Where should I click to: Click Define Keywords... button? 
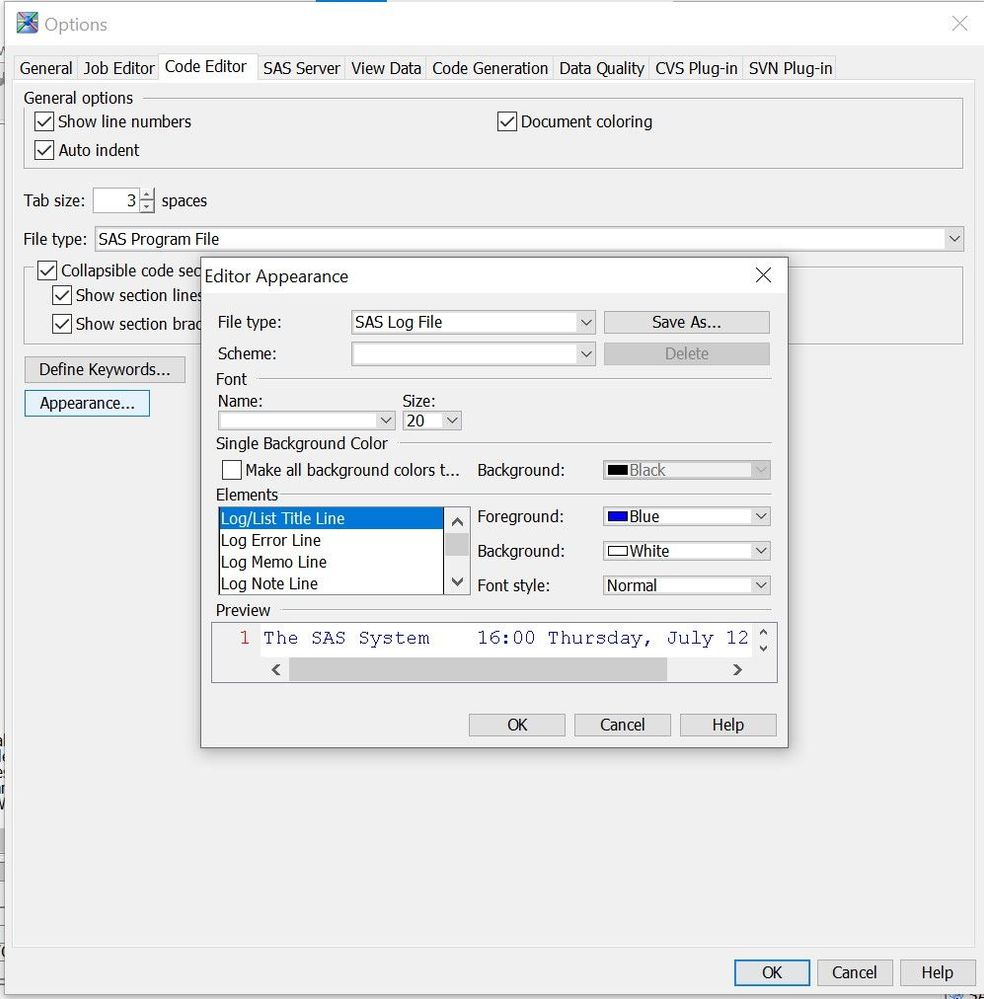pos(105,370)
